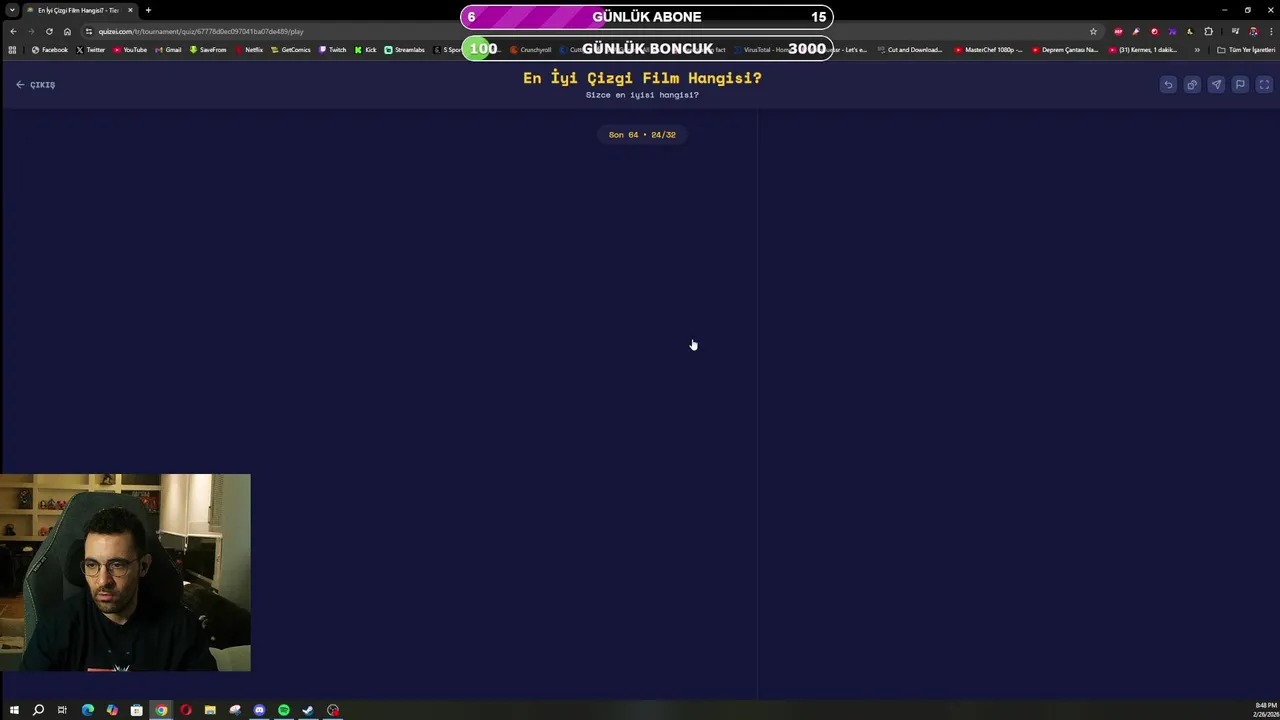
Task: Open Discord from the taskbar
Action: [259, 710]
